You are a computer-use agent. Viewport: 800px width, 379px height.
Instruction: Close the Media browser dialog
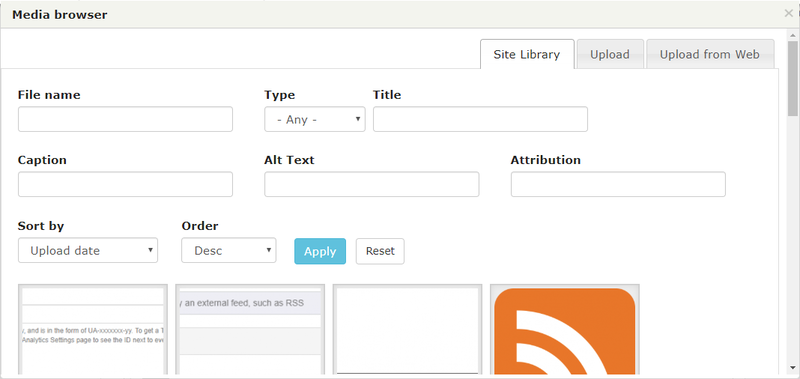pos(788,14)
